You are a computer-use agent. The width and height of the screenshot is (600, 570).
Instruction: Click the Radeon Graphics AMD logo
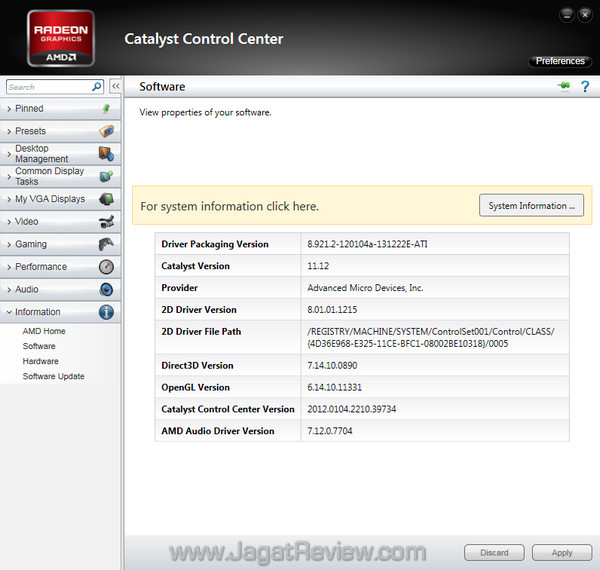(61, 38)
